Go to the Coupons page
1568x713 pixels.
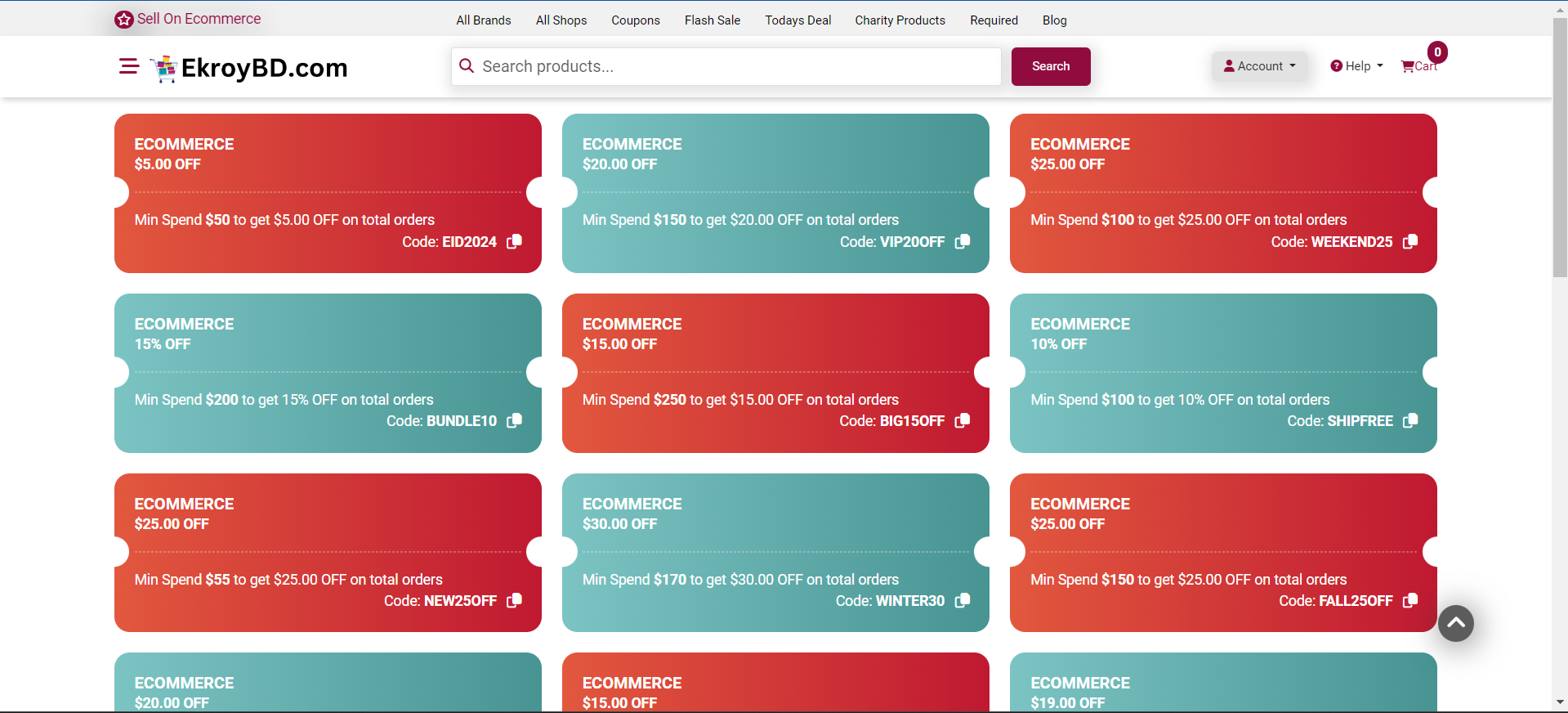pyautogui.click(x=635, y=20)
